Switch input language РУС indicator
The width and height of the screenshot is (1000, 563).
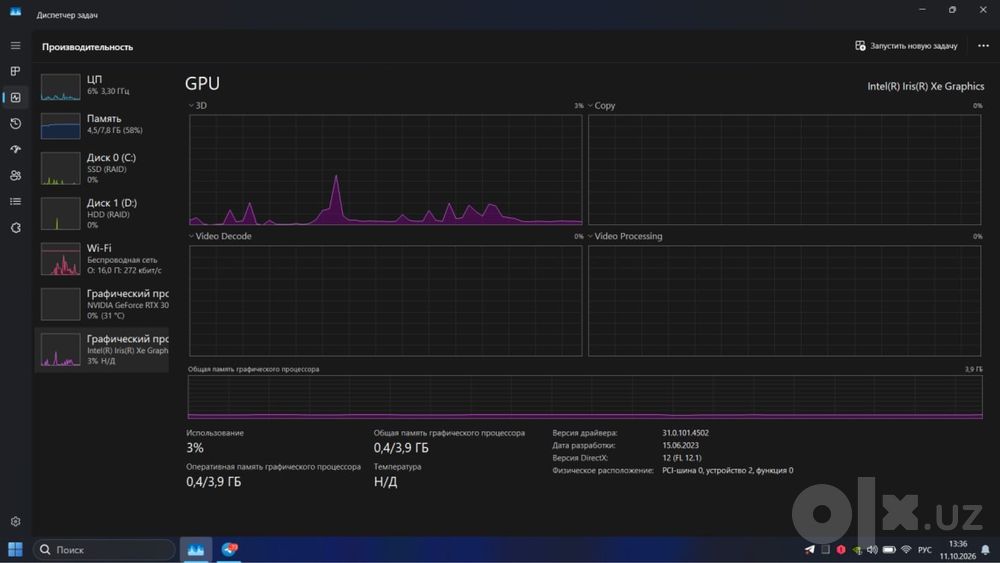925,550
